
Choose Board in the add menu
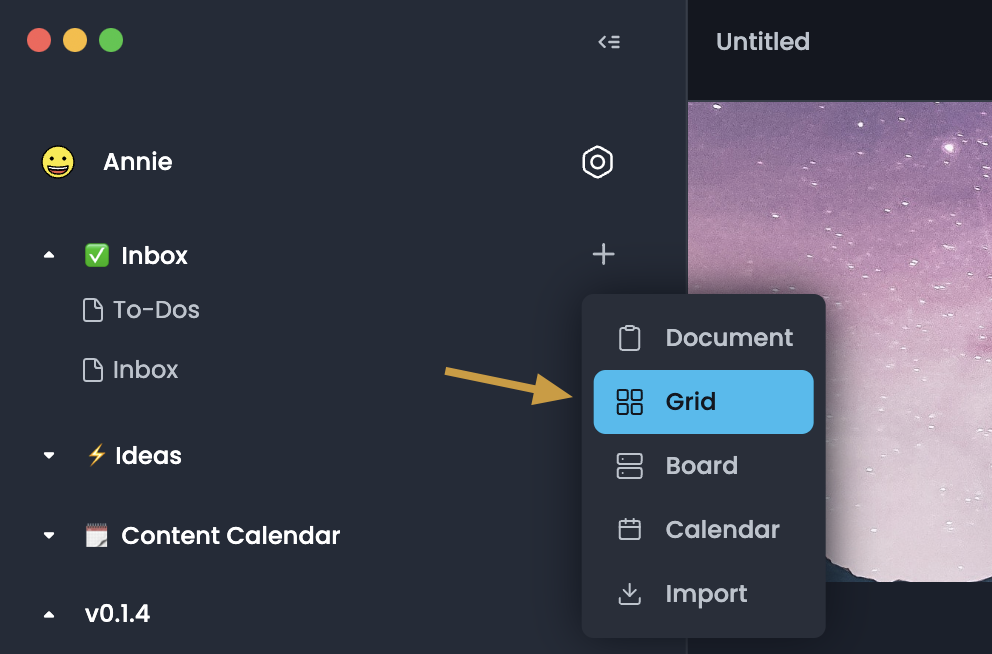coord(701,466)
